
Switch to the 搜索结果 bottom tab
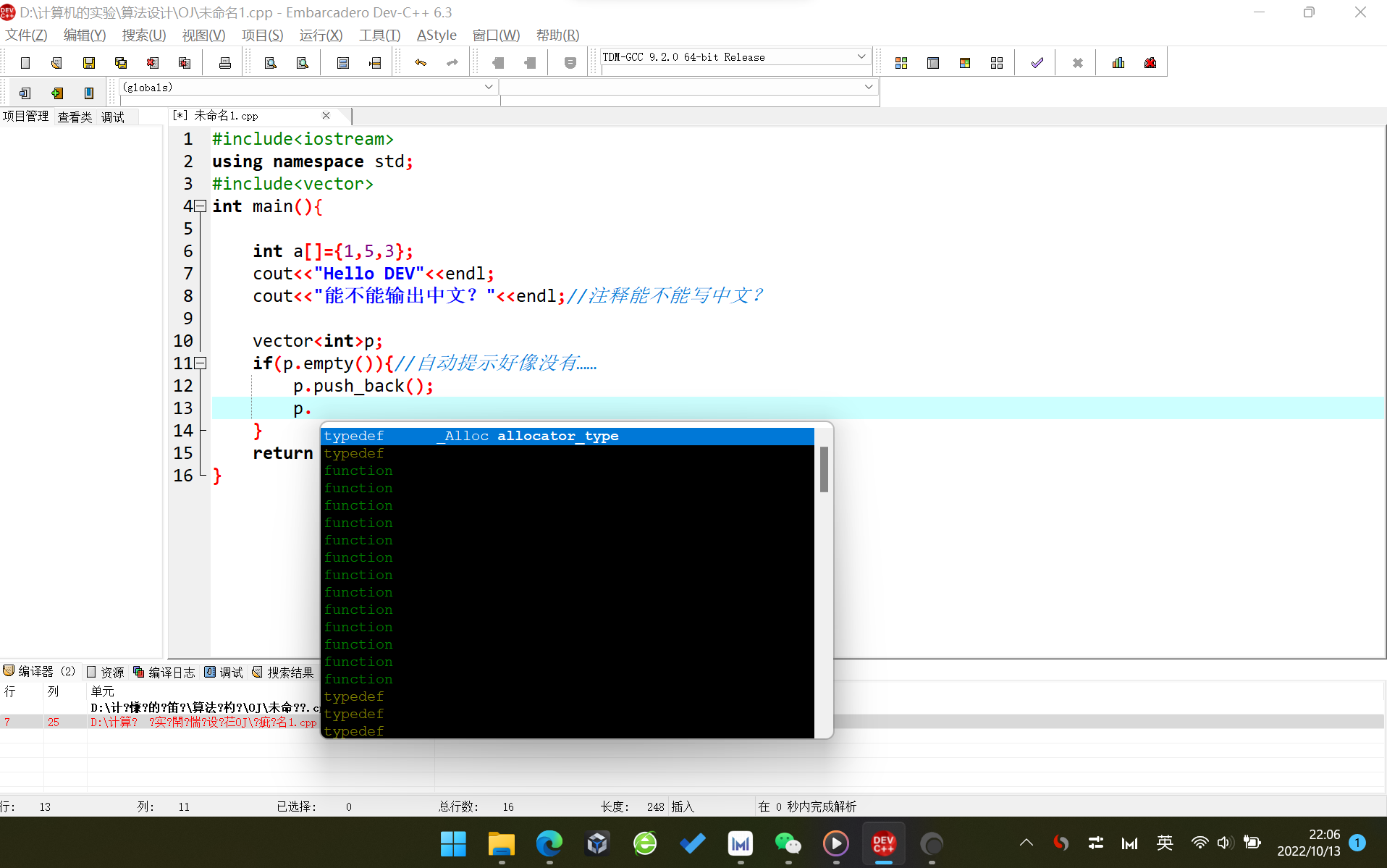point(283,673)
